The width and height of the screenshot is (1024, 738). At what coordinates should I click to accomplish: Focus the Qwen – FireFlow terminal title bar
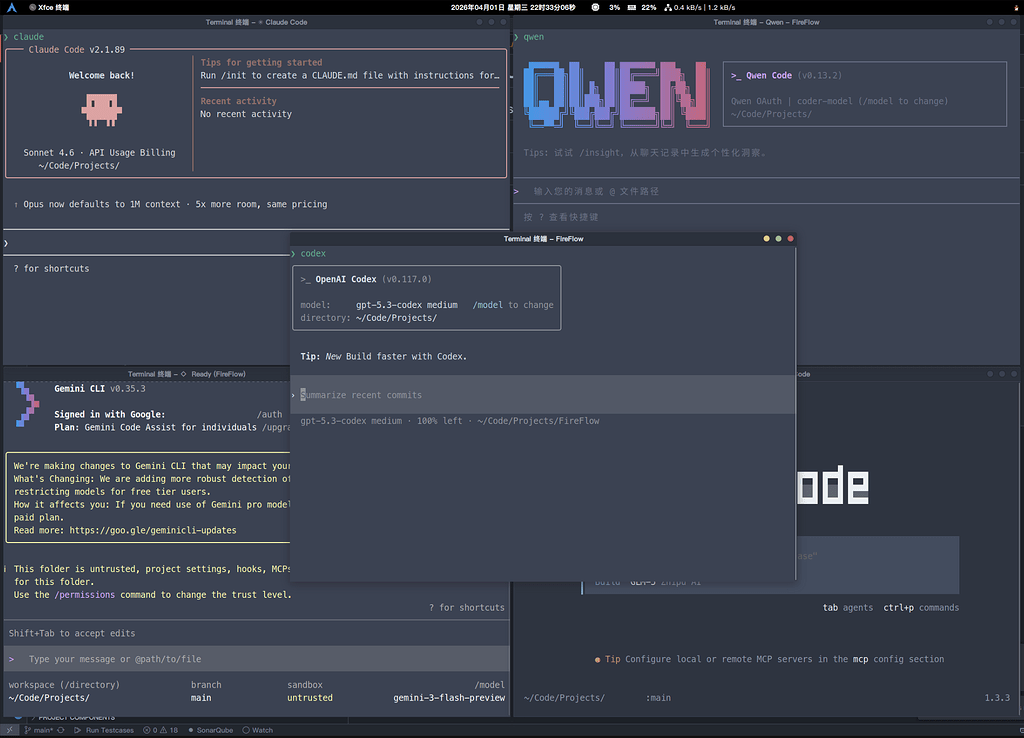pos(766,22)
